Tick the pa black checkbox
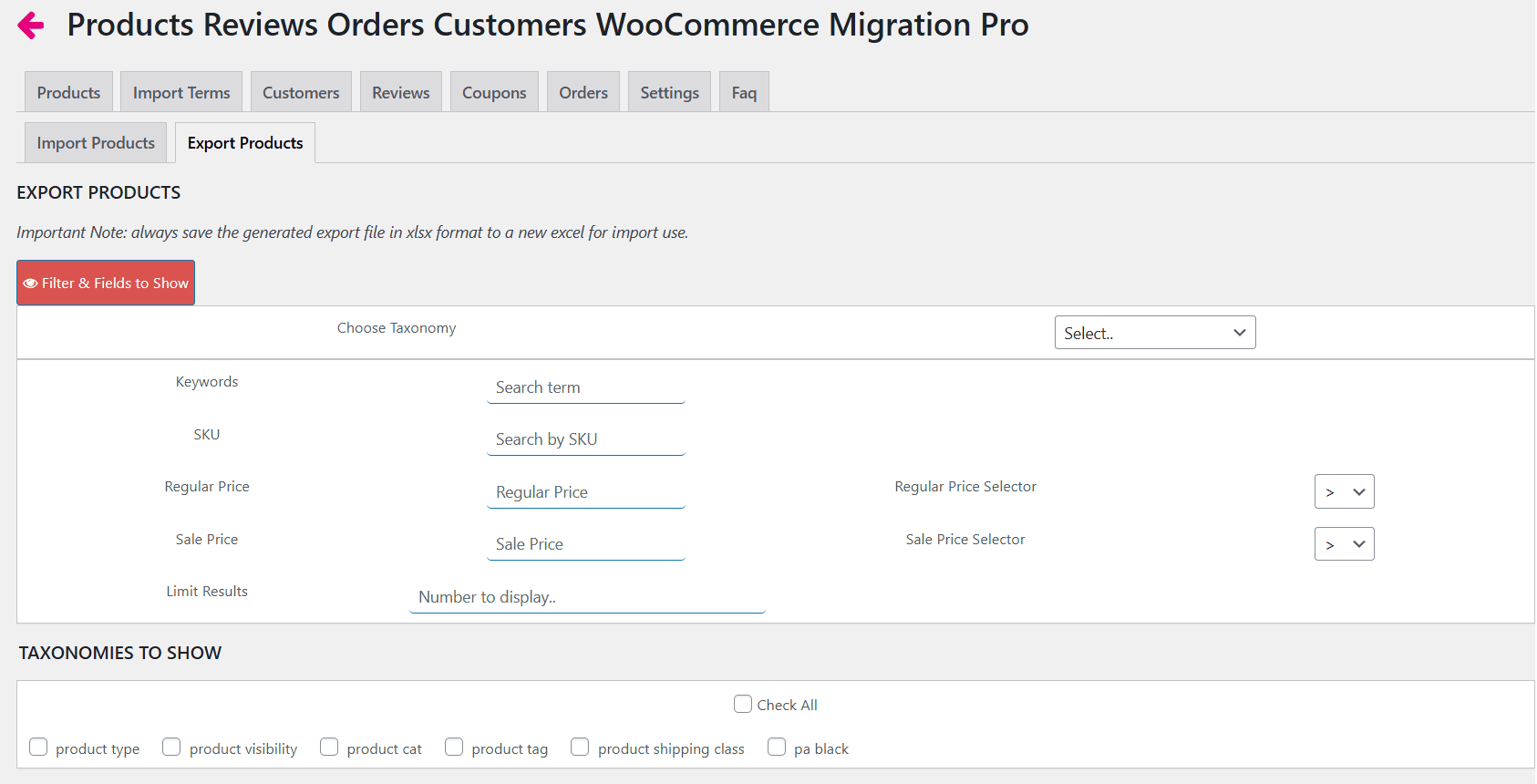The width and height of the screenshot is (1537, 784). tap(777, 747)
